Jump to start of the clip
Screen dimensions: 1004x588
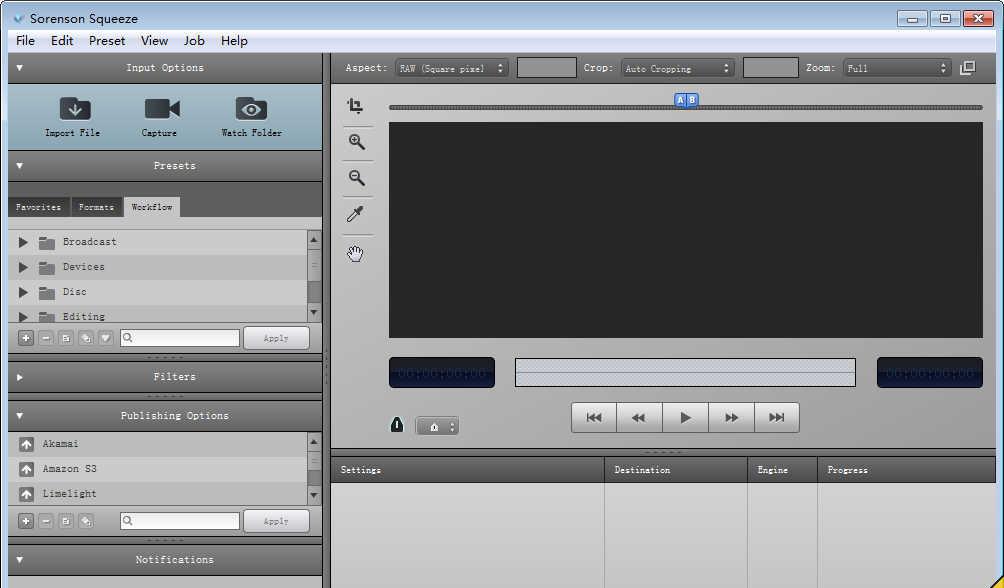tap(594, 418)
